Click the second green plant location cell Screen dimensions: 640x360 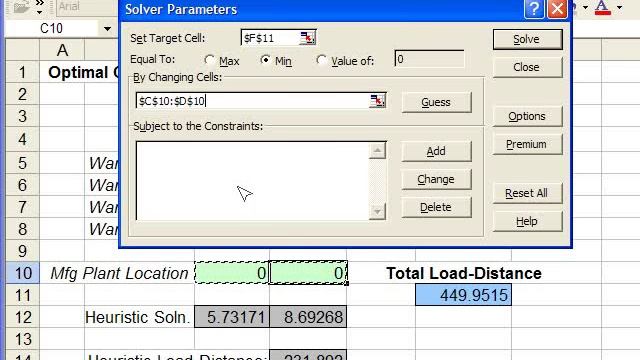click(x=308, y=273)
